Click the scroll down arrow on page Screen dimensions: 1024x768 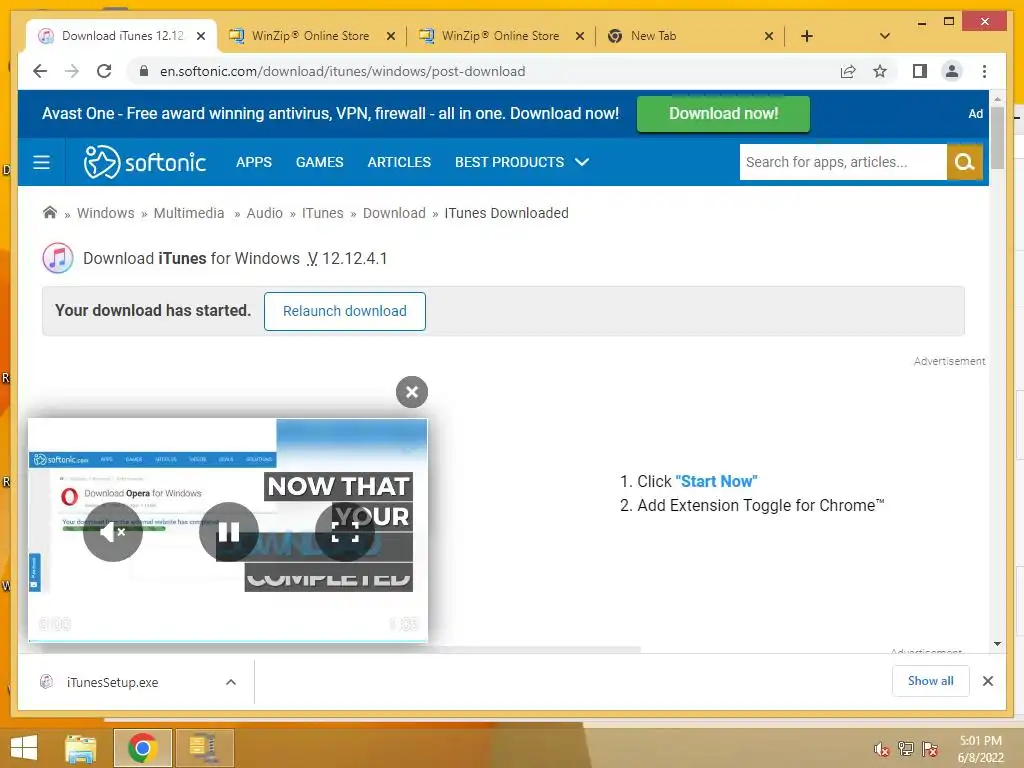click(x=997, y=644)
